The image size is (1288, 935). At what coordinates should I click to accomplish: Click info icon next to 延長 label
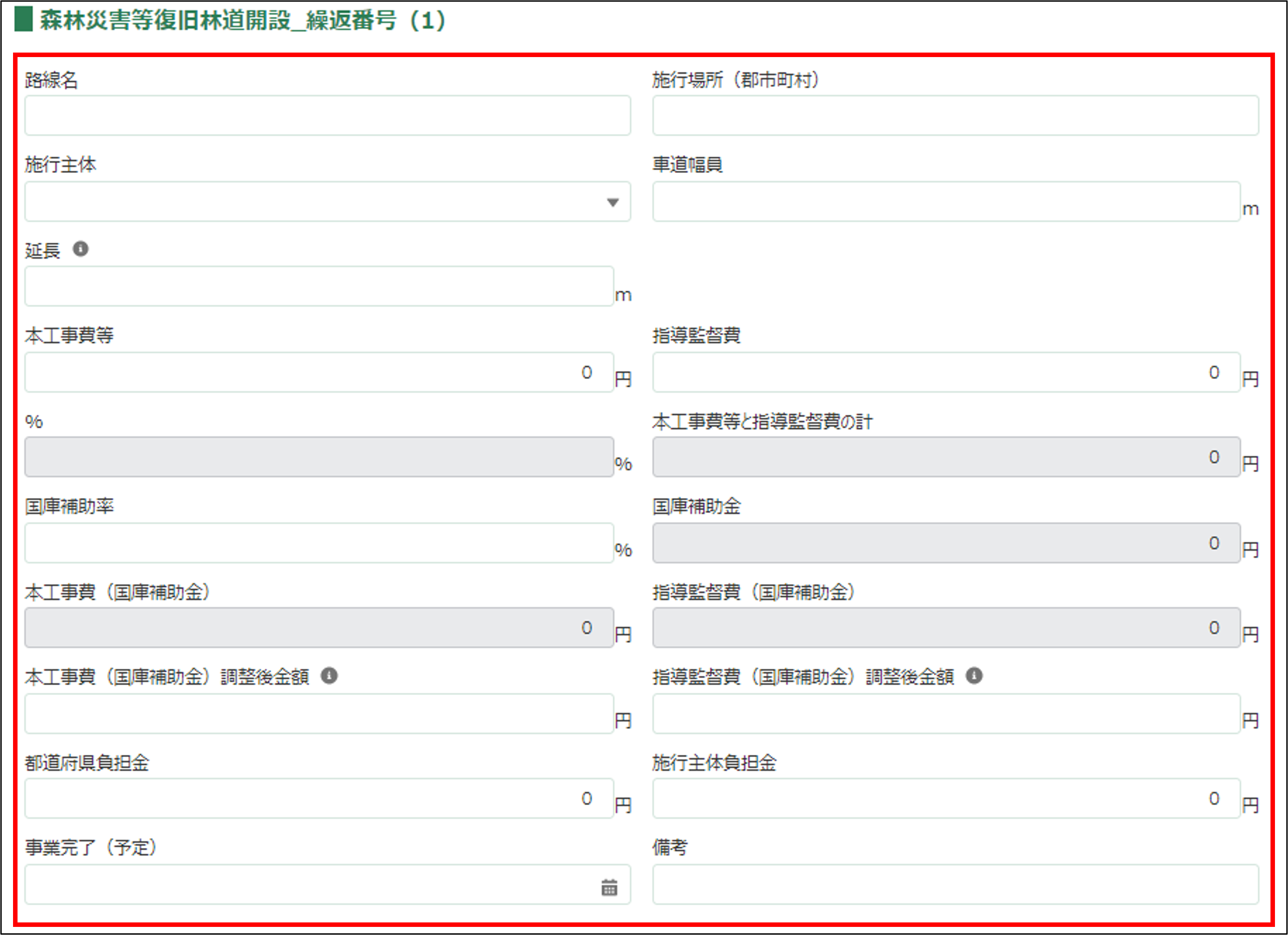click(80, 248)
